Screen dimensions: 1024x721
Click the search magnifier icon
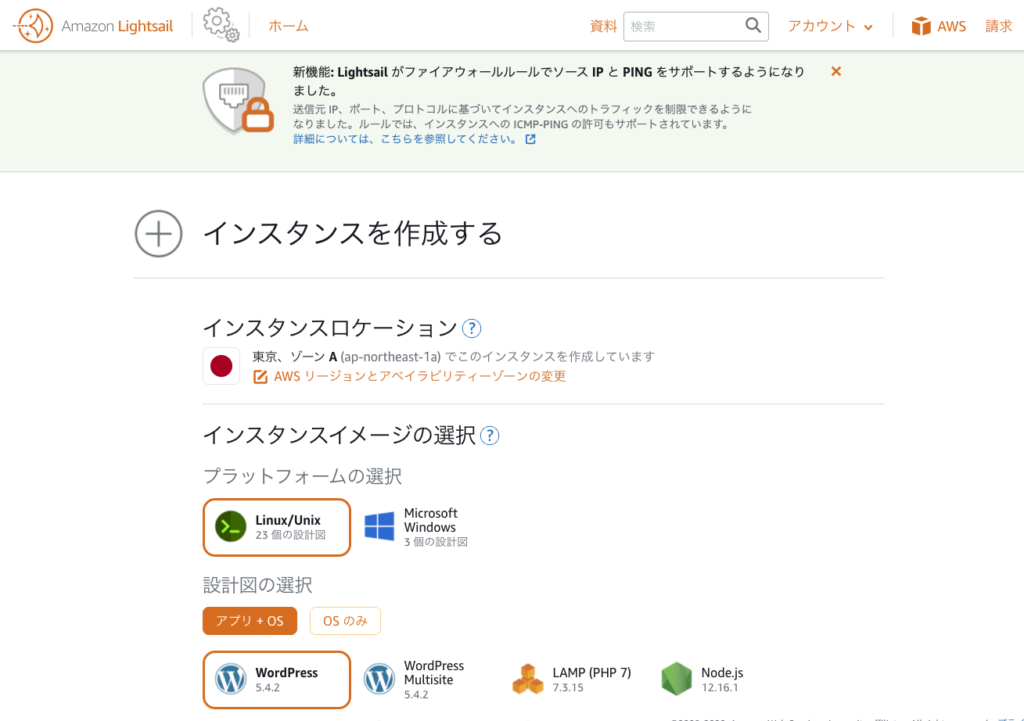[753, 25]
